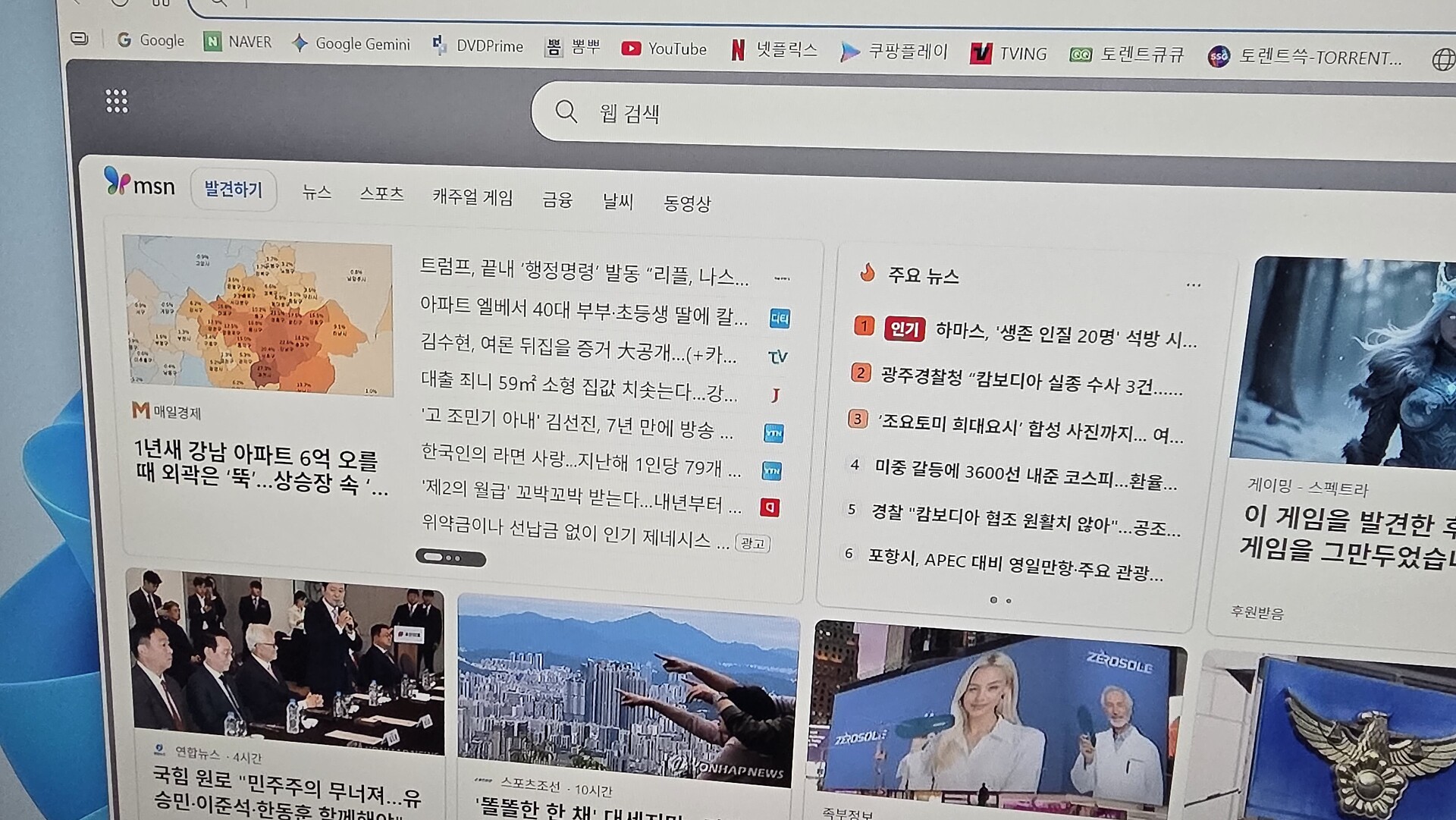Switch headline carousel using pagination dots
The height and width of the screenshot is (820, 1456).
[x=450, y=558]
